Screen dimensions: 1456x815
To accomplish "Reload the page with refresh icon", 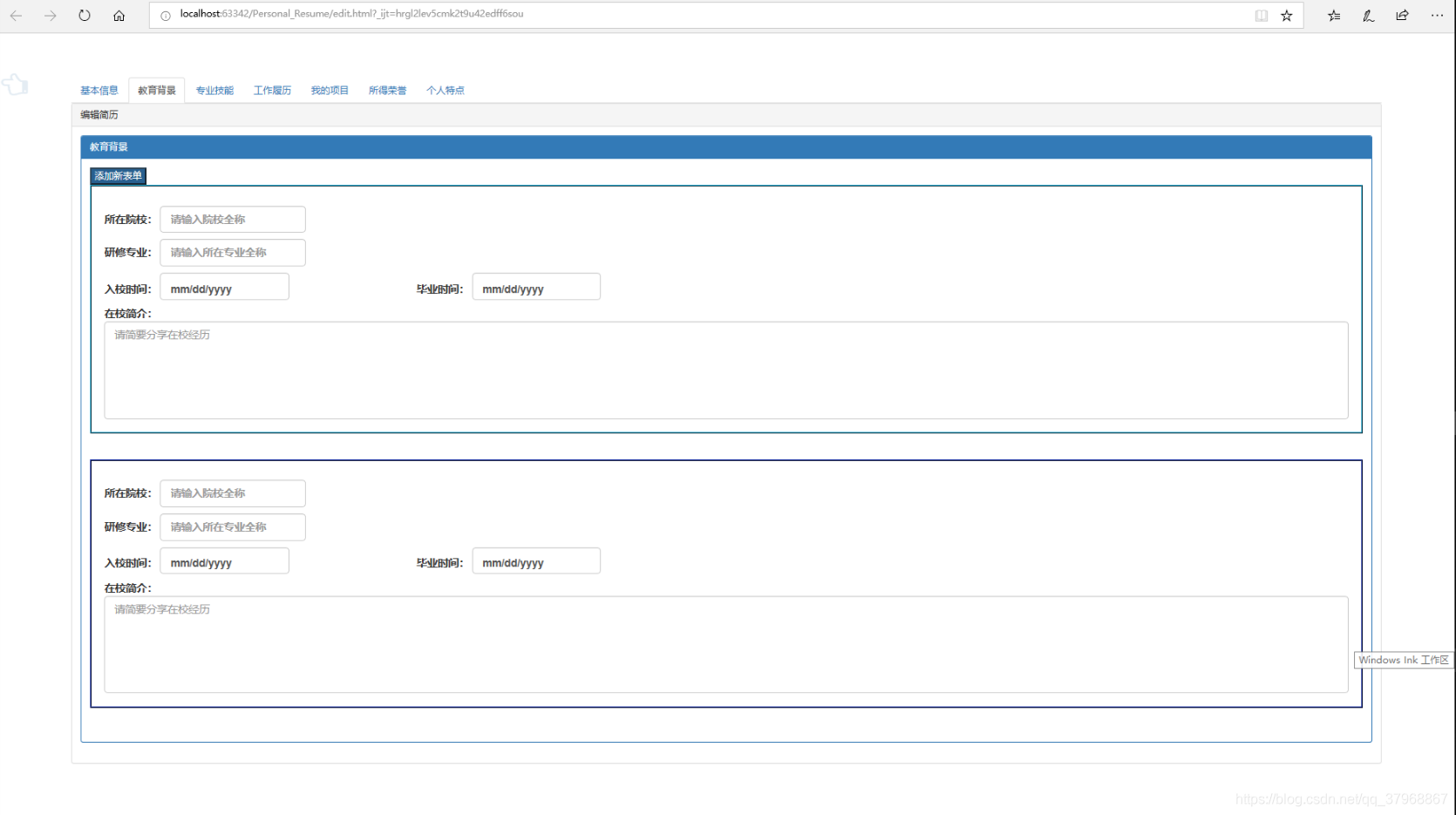I will [x=85, y=16].
